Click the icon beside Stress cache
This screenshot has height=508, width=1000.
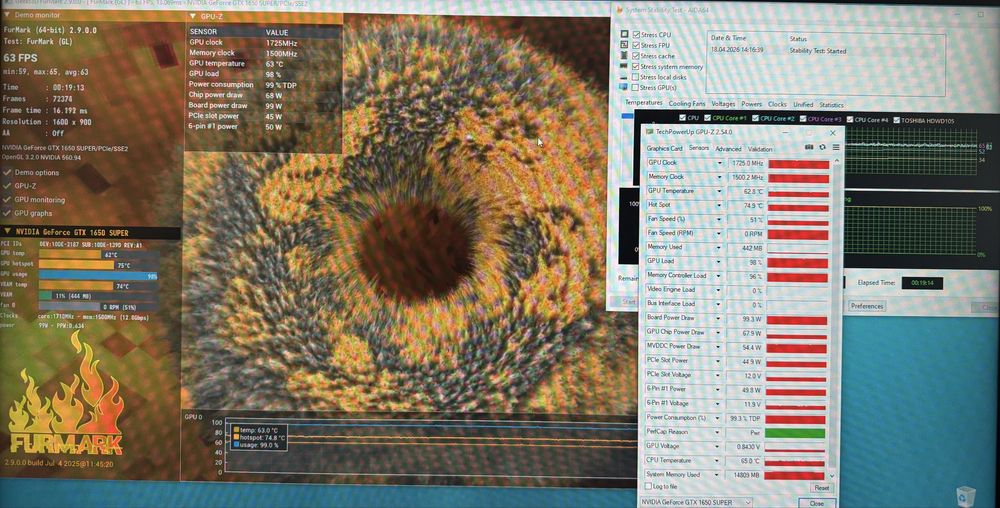(625, 55)
